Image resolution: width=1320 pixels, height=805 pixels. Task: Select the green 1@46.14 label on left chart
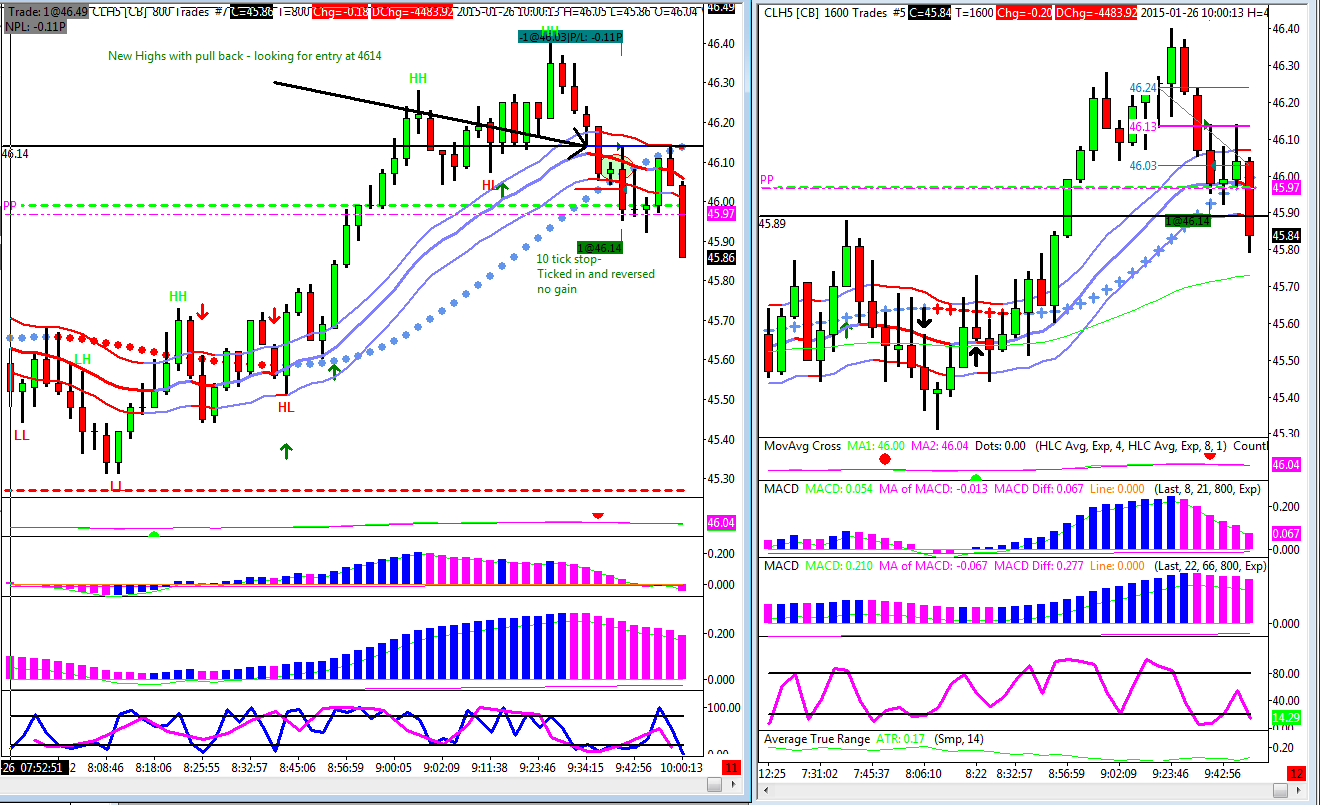[x=600, y=247]
